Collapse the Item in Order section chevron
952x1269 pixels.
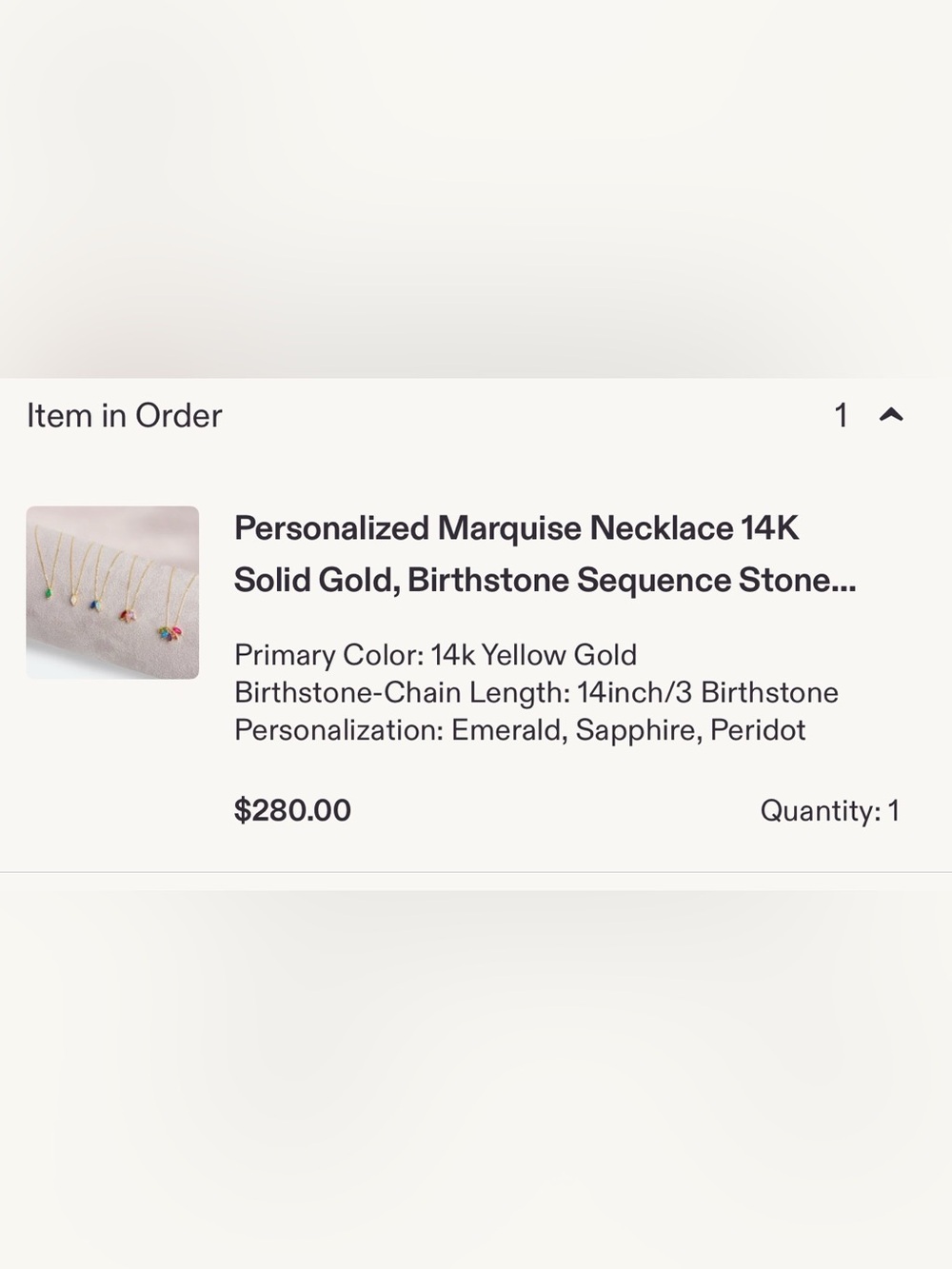pyautogui.click(x=891, y=415)
